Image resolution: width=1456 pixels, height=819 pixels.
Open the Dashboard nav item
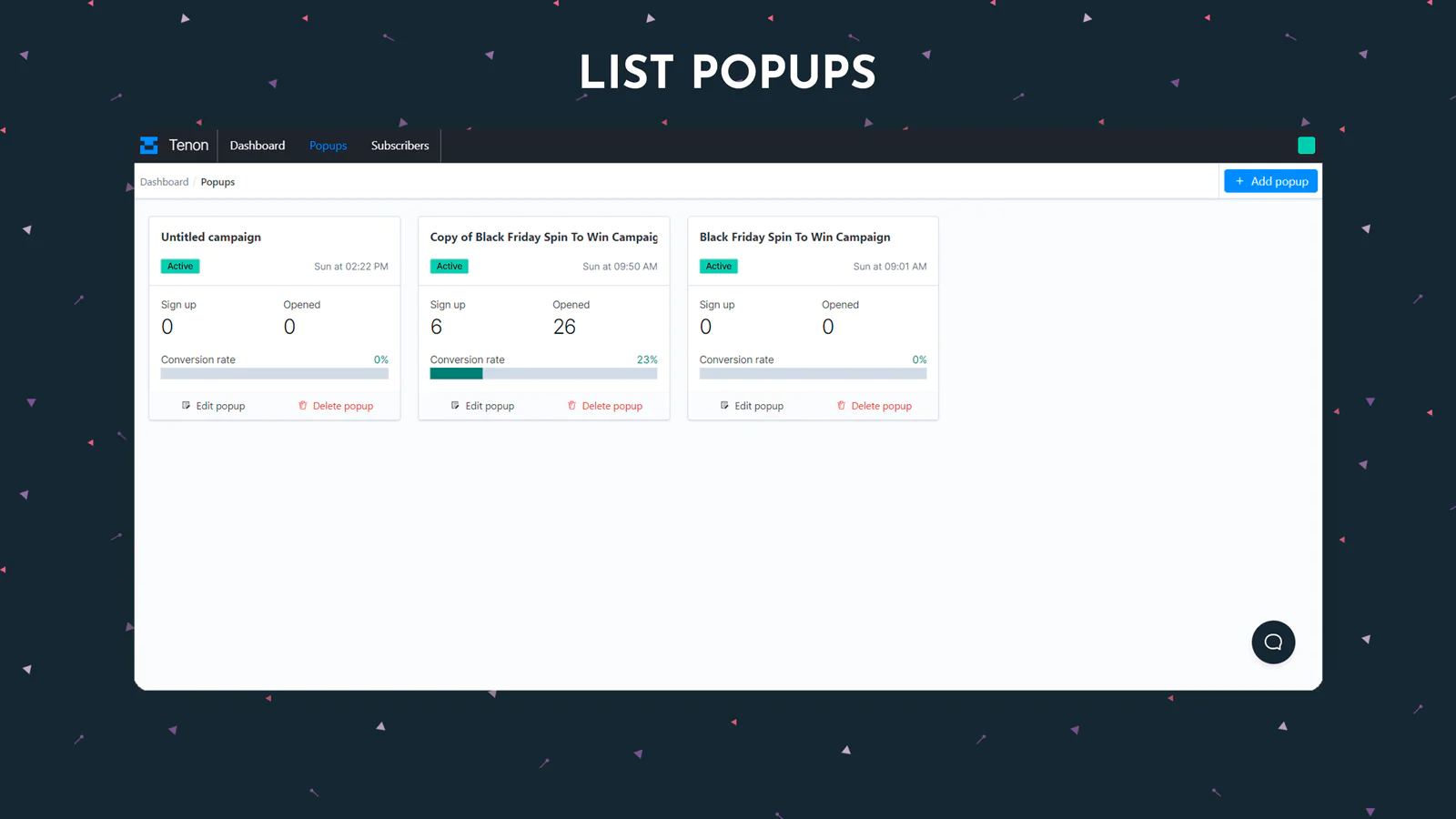pyautogui.click(x=258, y=146)
